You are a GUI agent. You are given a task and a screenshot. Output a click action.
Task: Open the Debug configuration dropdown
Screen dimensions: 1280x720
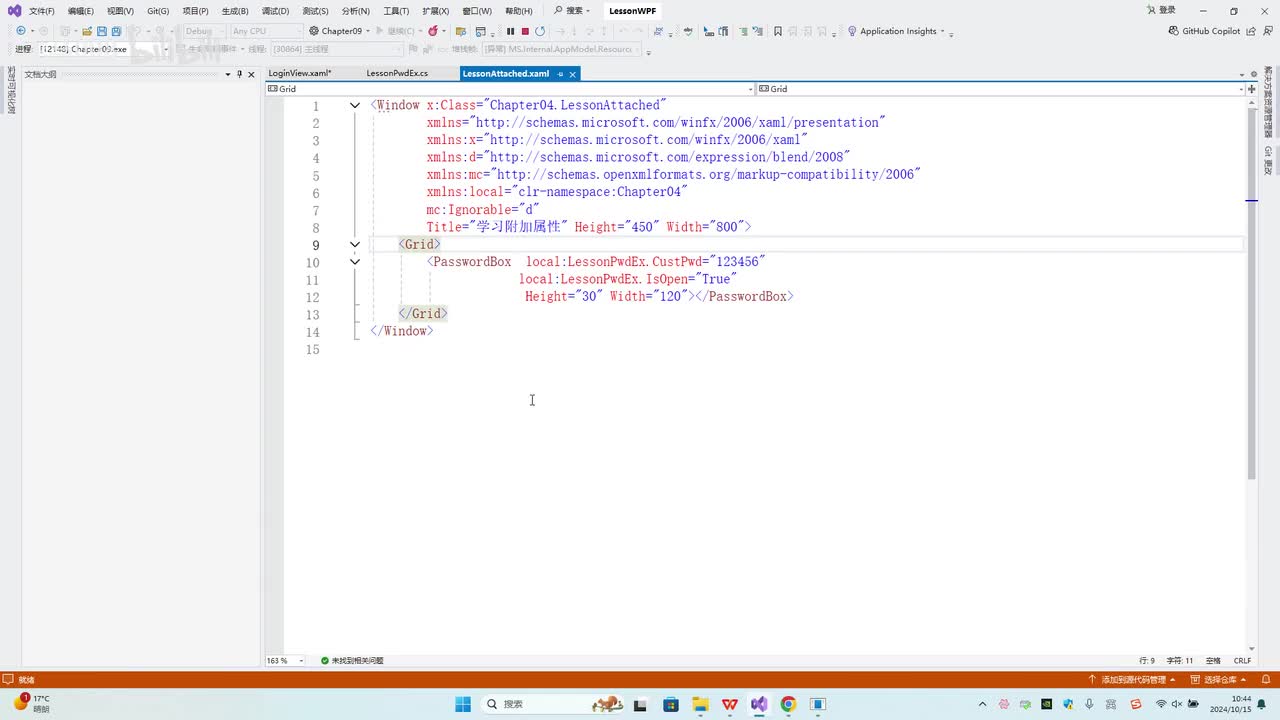point(205,31)
